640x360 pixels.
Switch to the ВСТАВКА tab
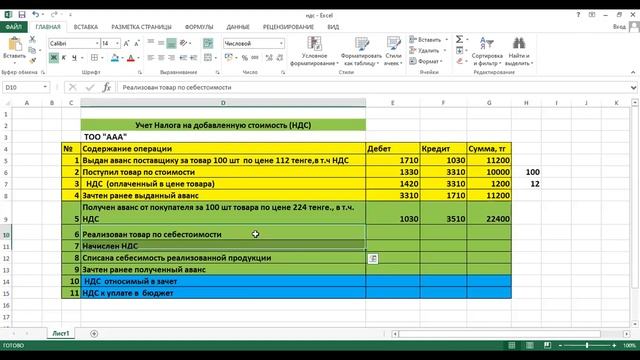tap(86, 27)
